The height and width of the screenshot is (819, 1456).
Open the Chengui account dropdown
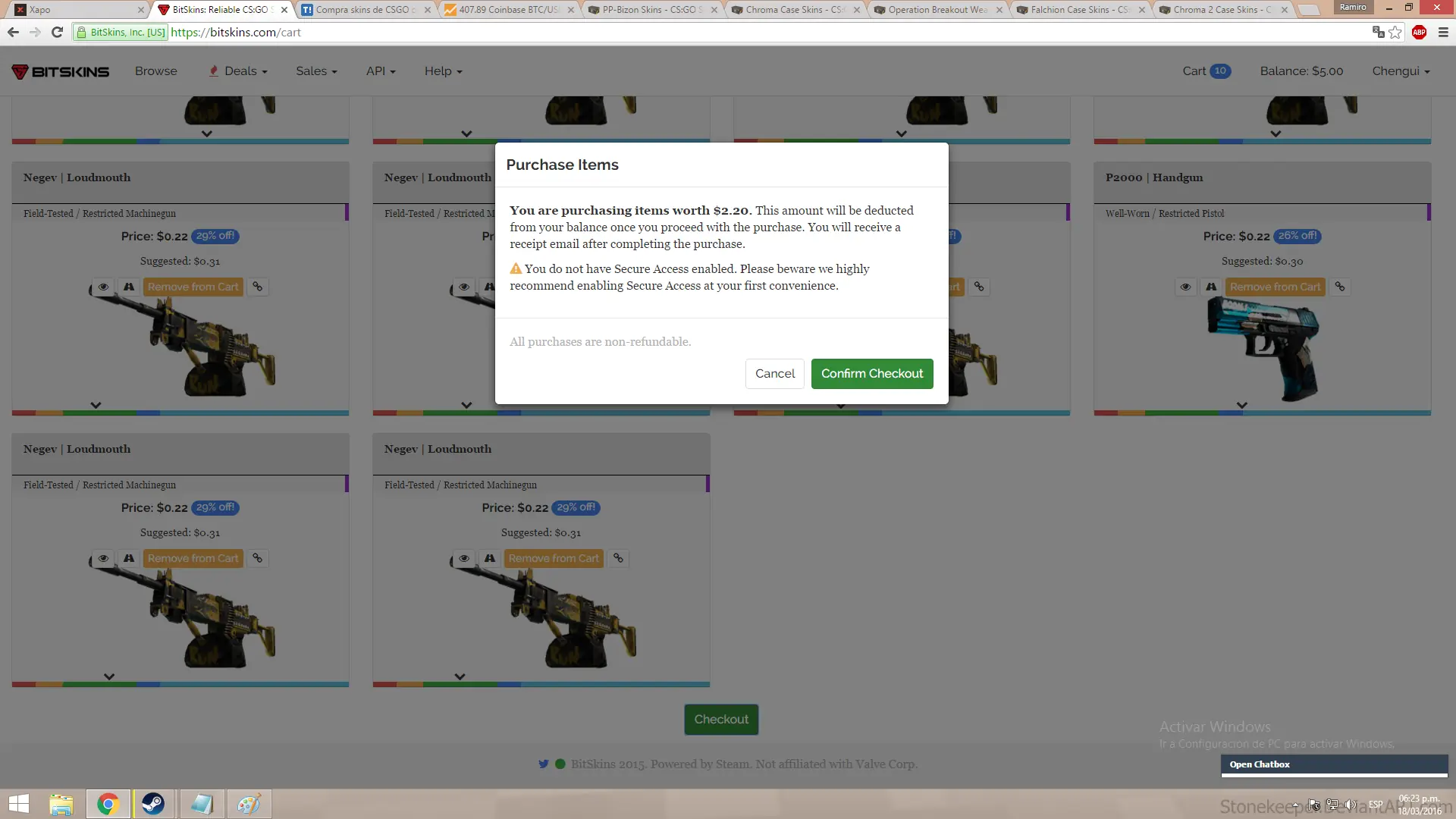(x=1401, y=71)
